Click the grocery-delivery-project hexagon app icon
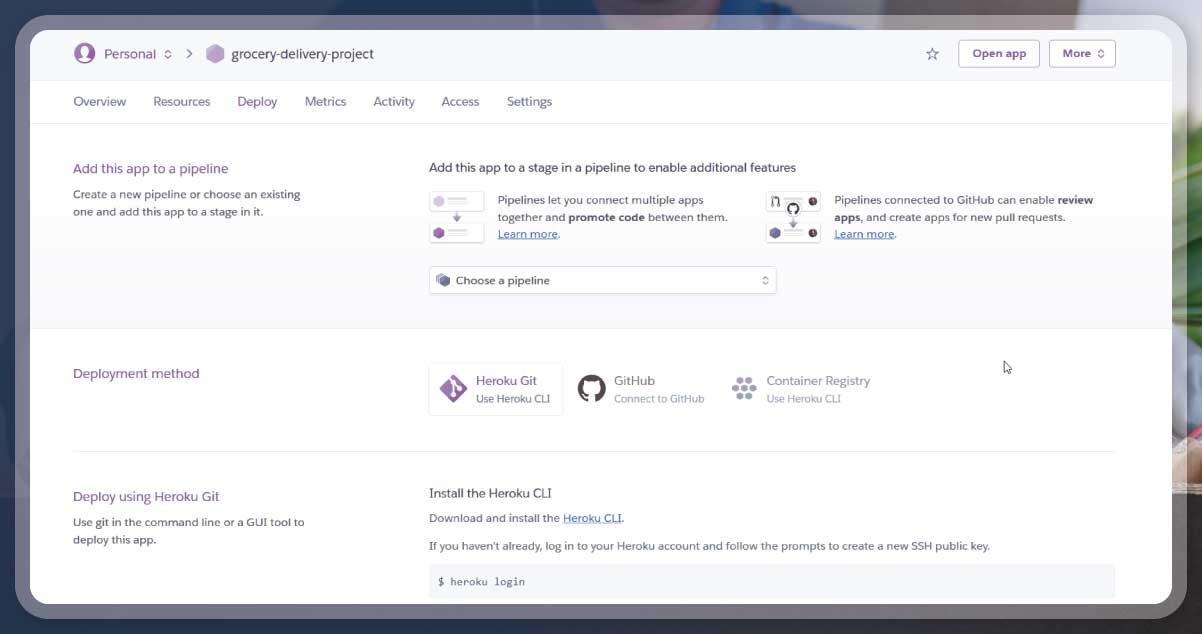The width and height of the screenshot is (1202, 634). point(215,54)
